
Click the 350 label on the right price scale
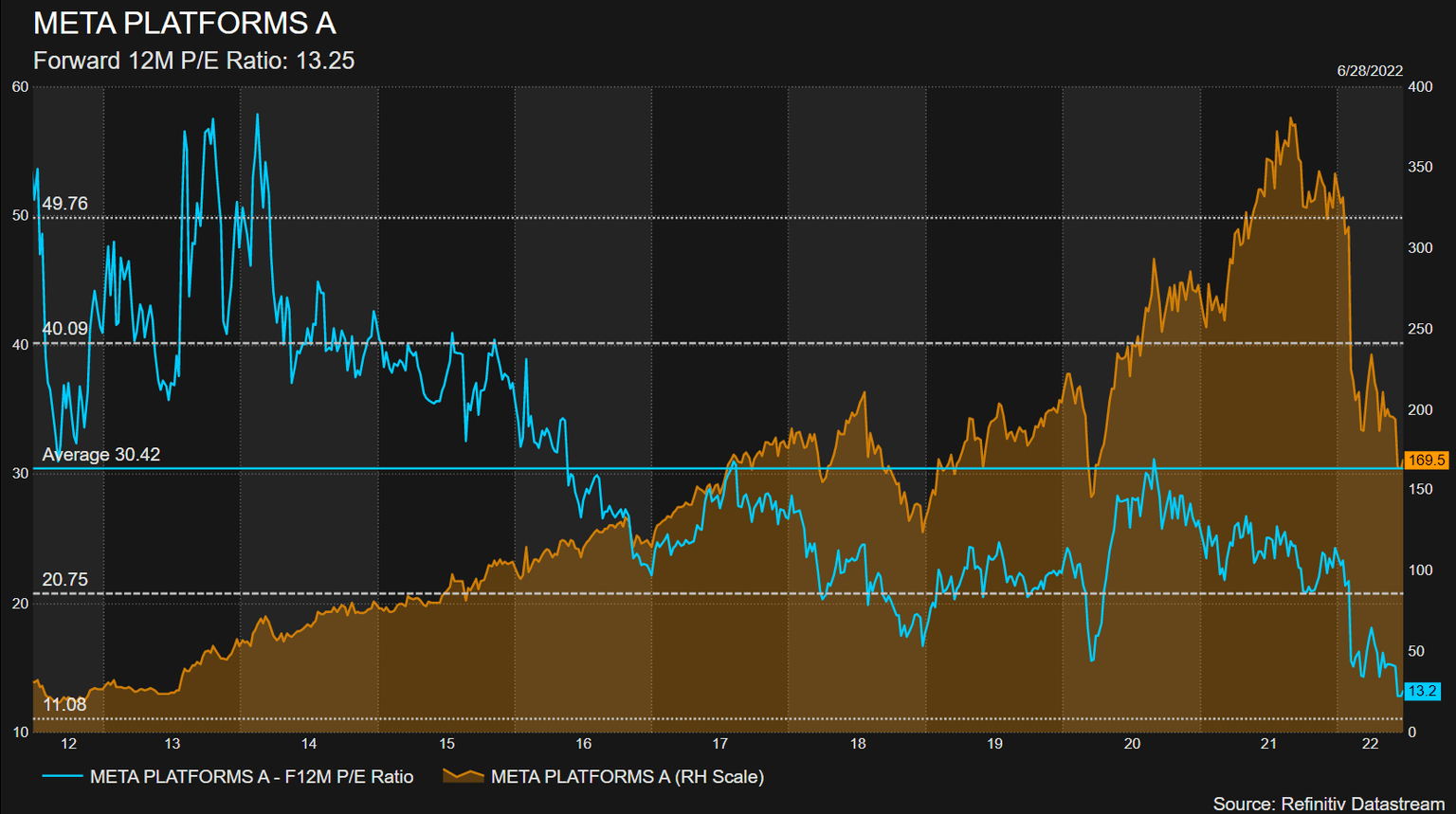point(1420,168)
